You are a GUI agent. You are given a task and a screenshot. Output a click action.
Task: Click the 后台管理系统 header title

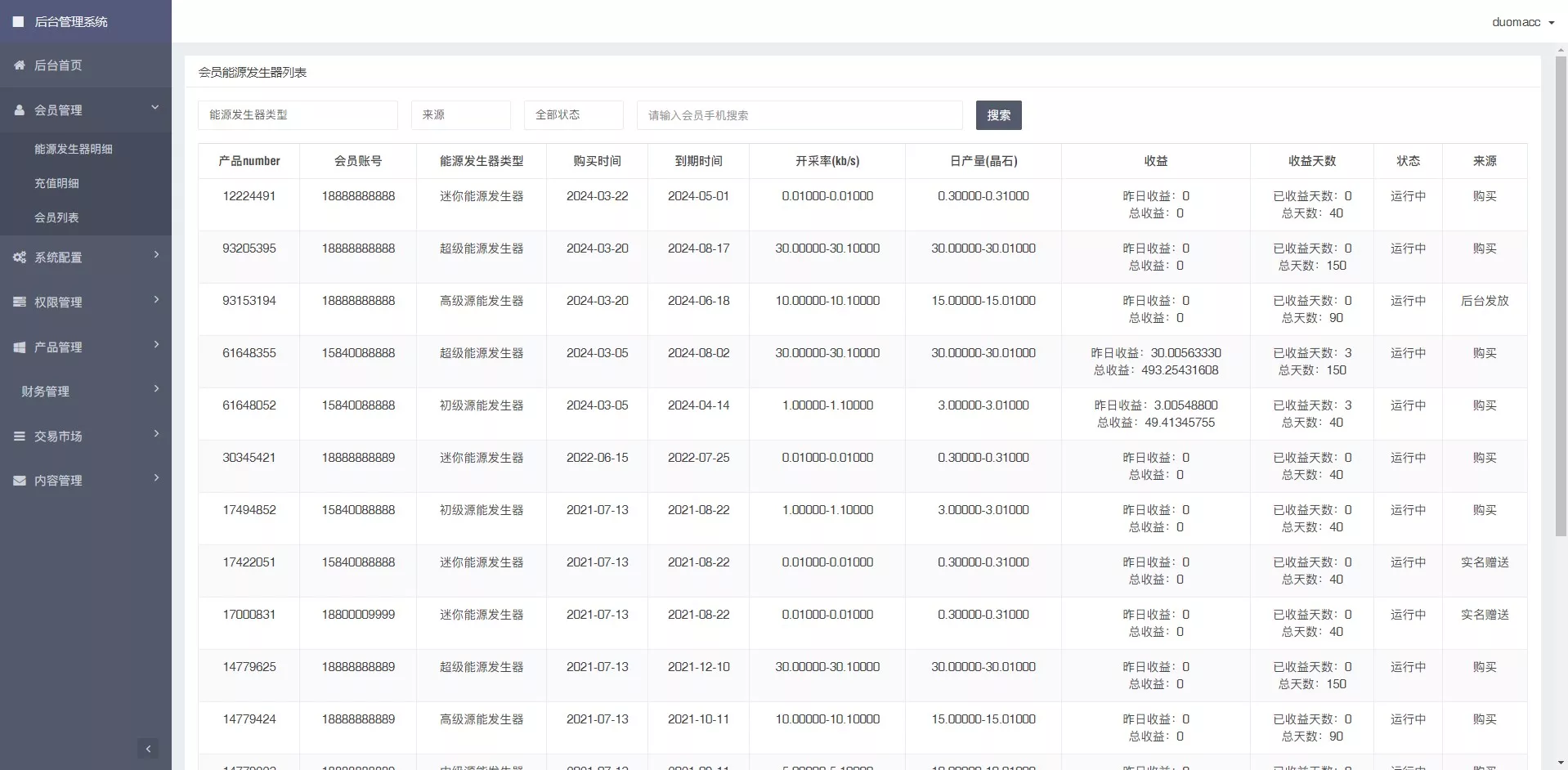click(71, 22)
